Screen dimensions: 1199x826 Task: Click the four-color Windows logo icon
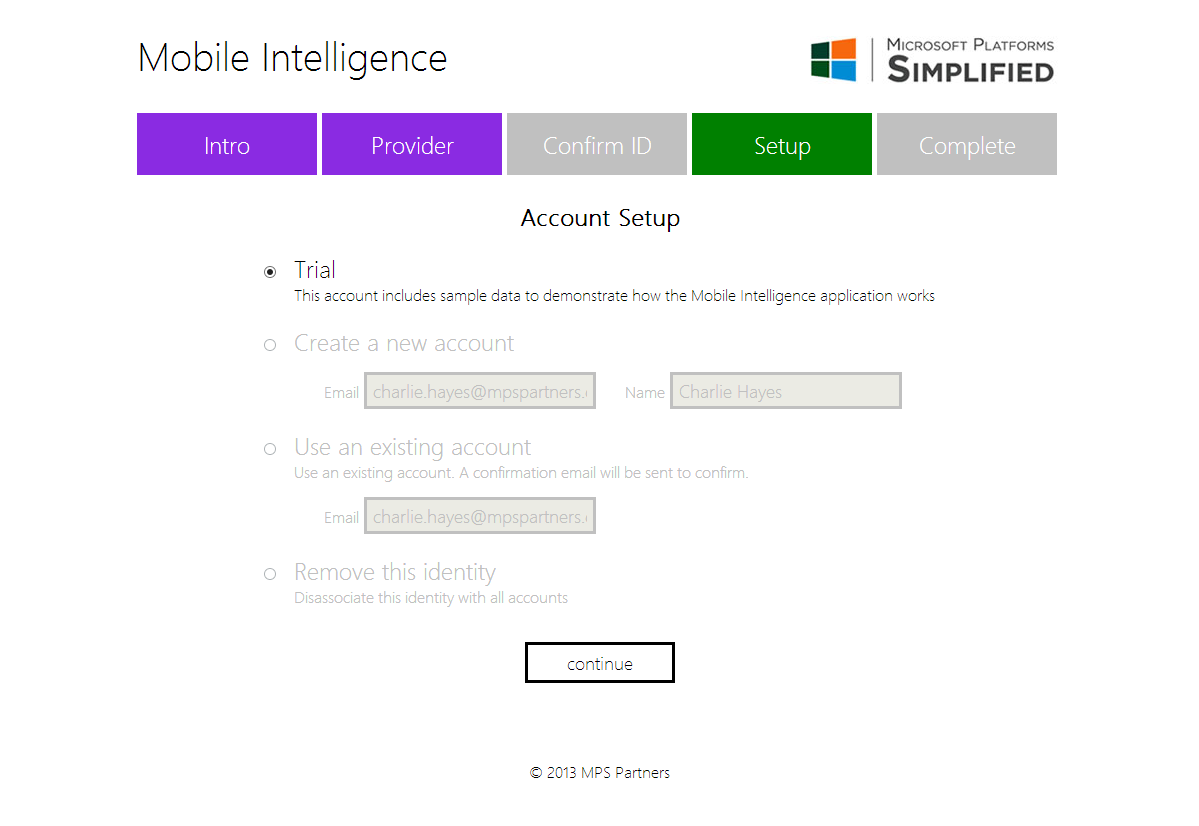pos(833,60)
